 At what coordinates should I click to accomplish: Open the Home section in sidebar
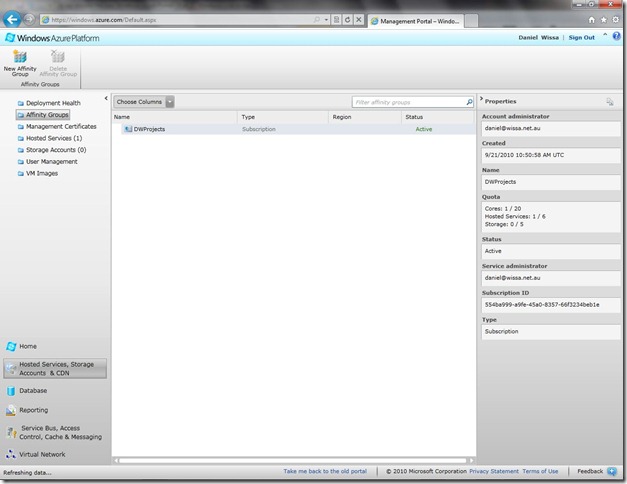[28, 346]
